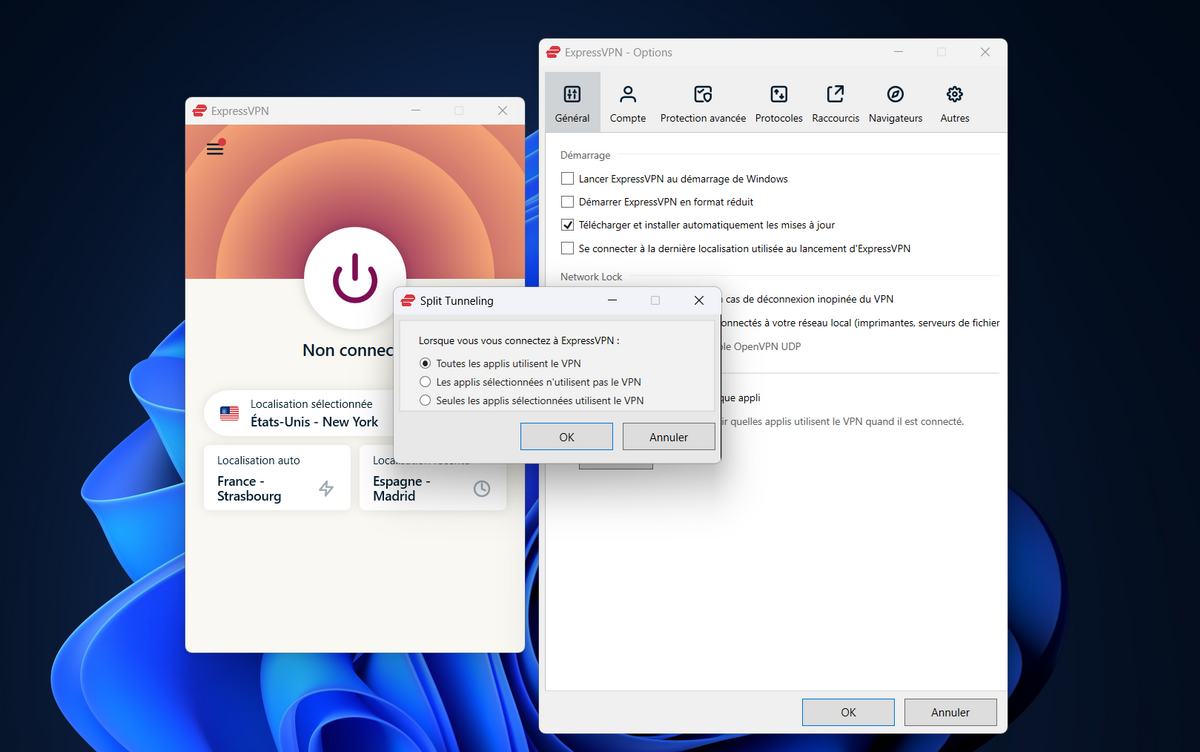The image size is (1200, 752).
Task: Click the United States flag icon
Action: pyautogui.click(x=229, y=411)
